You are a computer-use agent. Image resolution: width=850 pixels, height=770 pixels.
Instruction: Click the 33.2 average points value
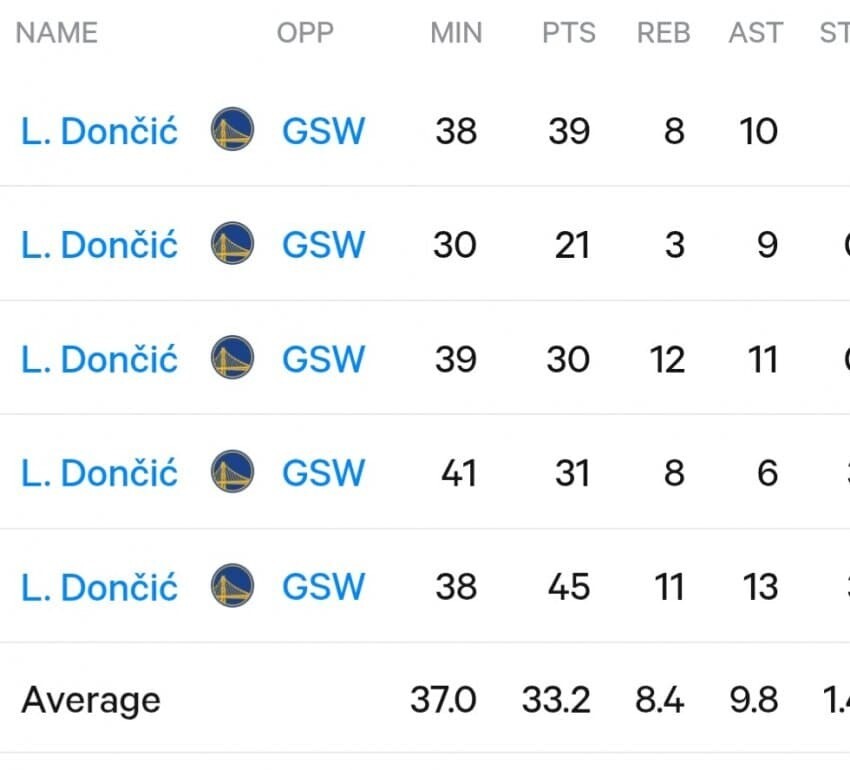coord(556,700)
